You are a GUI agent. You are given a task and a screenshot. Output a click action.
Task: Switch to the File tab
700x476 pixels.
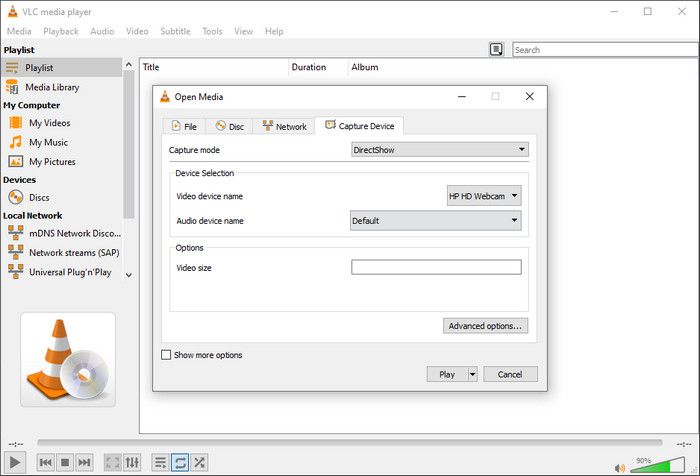coord(184,126)
